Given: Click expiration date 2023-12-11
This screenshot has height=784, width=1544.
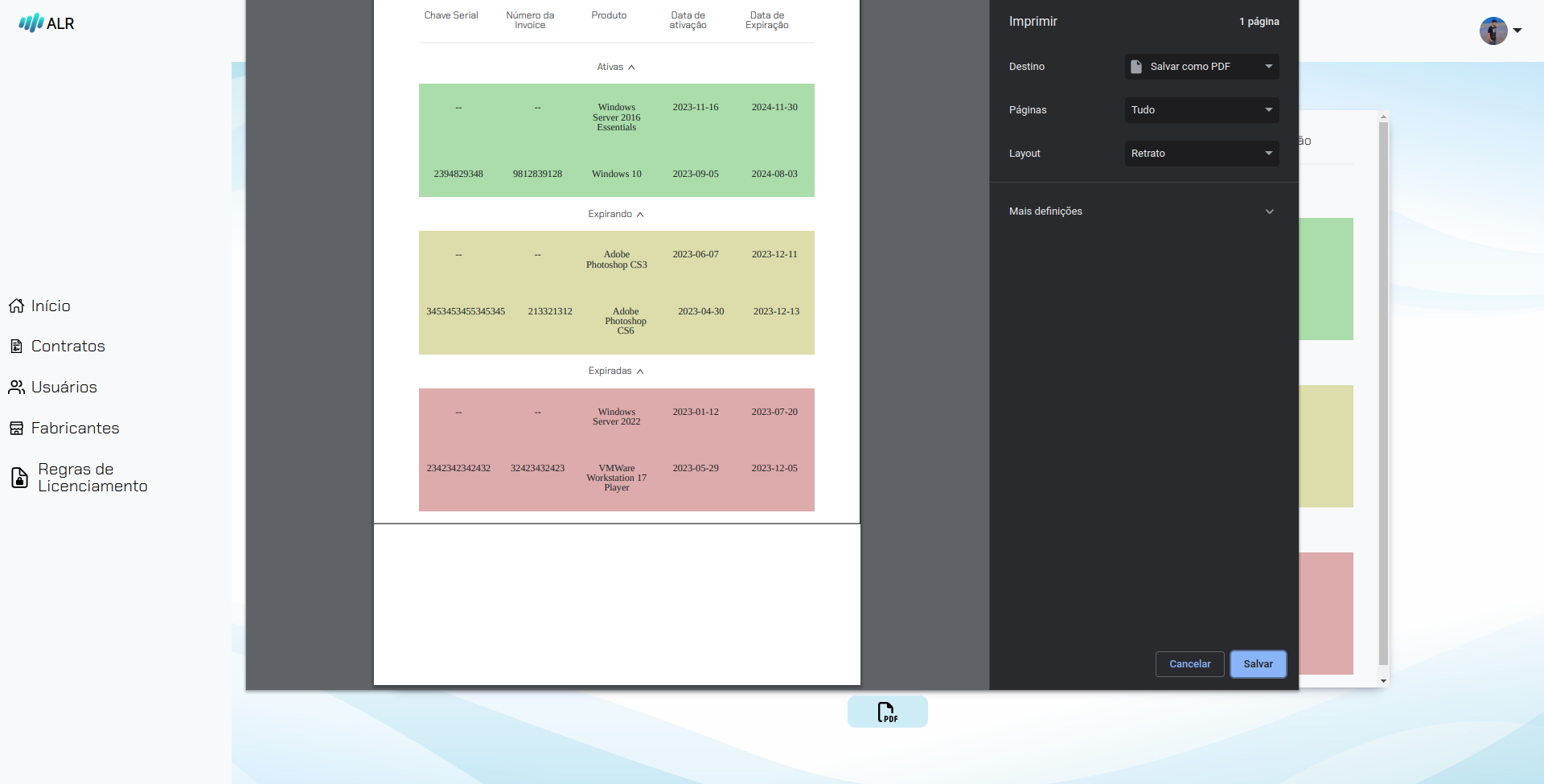Looking at the screenshot, I should tap(774, 254).
